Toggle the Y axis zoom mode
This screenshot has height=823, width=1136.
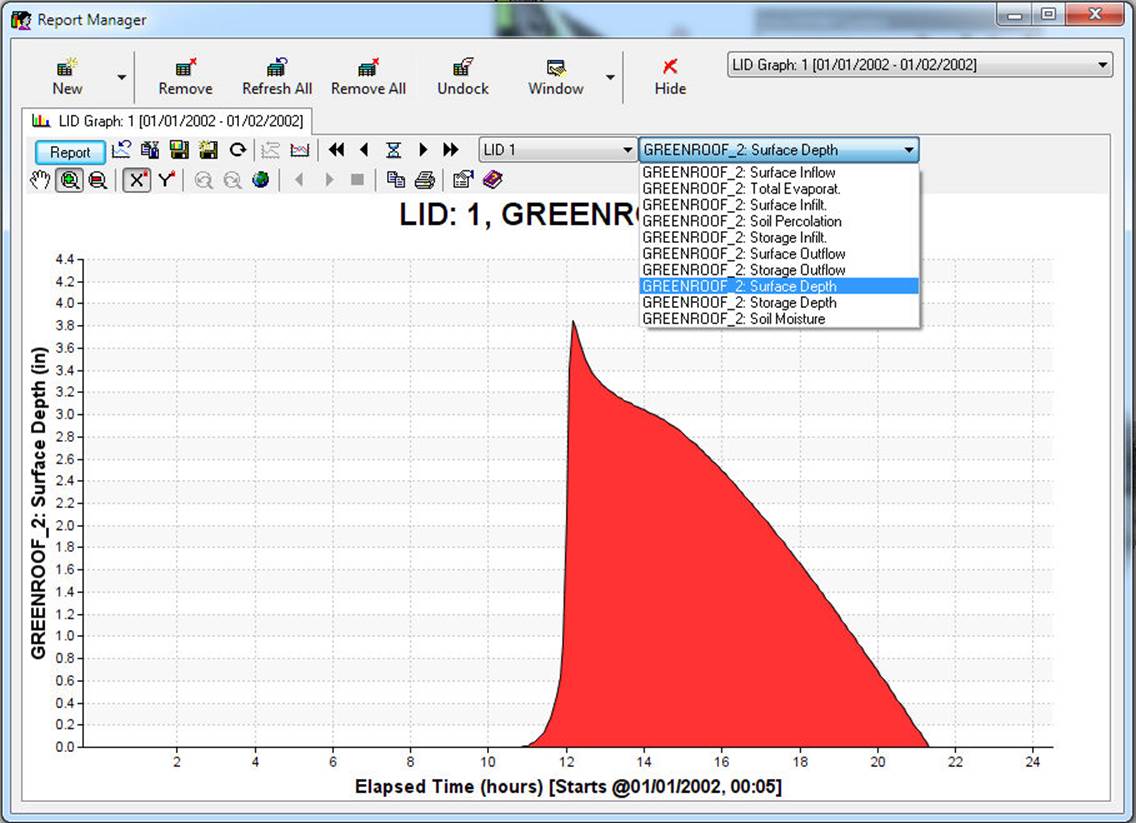[164, 179]
